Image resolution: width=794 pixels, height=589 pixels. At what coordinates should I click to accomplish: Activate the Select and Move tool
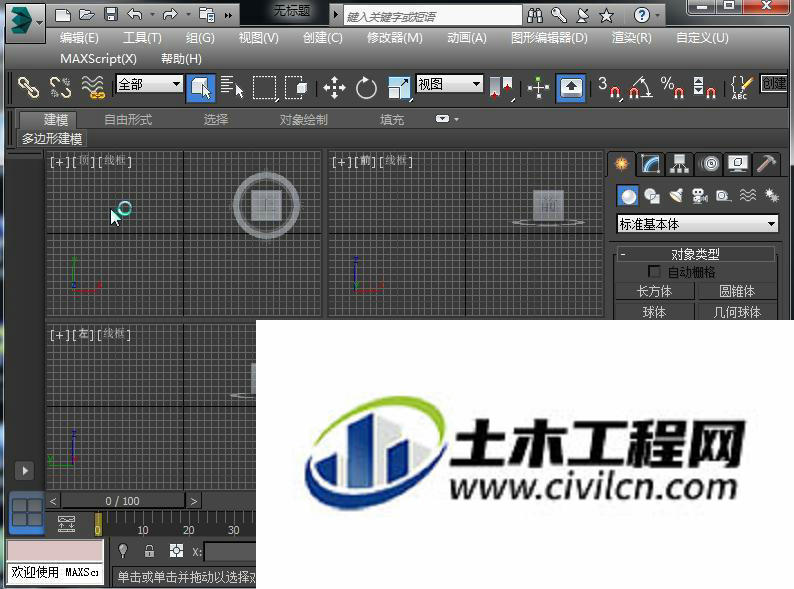[334, 88]
